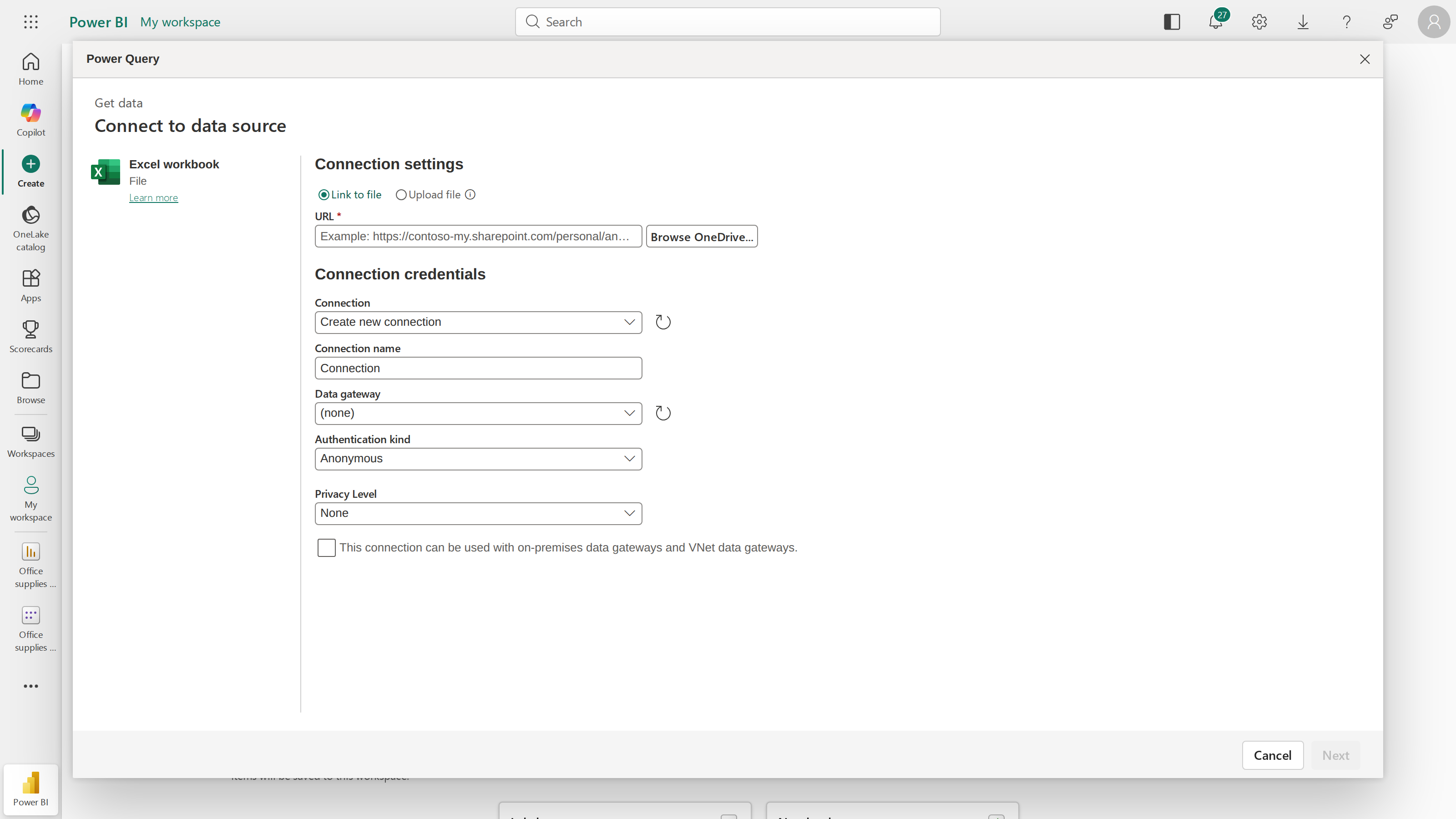Open the app launcher grid icon
Screen dimensions: 1456x819
pos(31,22)
